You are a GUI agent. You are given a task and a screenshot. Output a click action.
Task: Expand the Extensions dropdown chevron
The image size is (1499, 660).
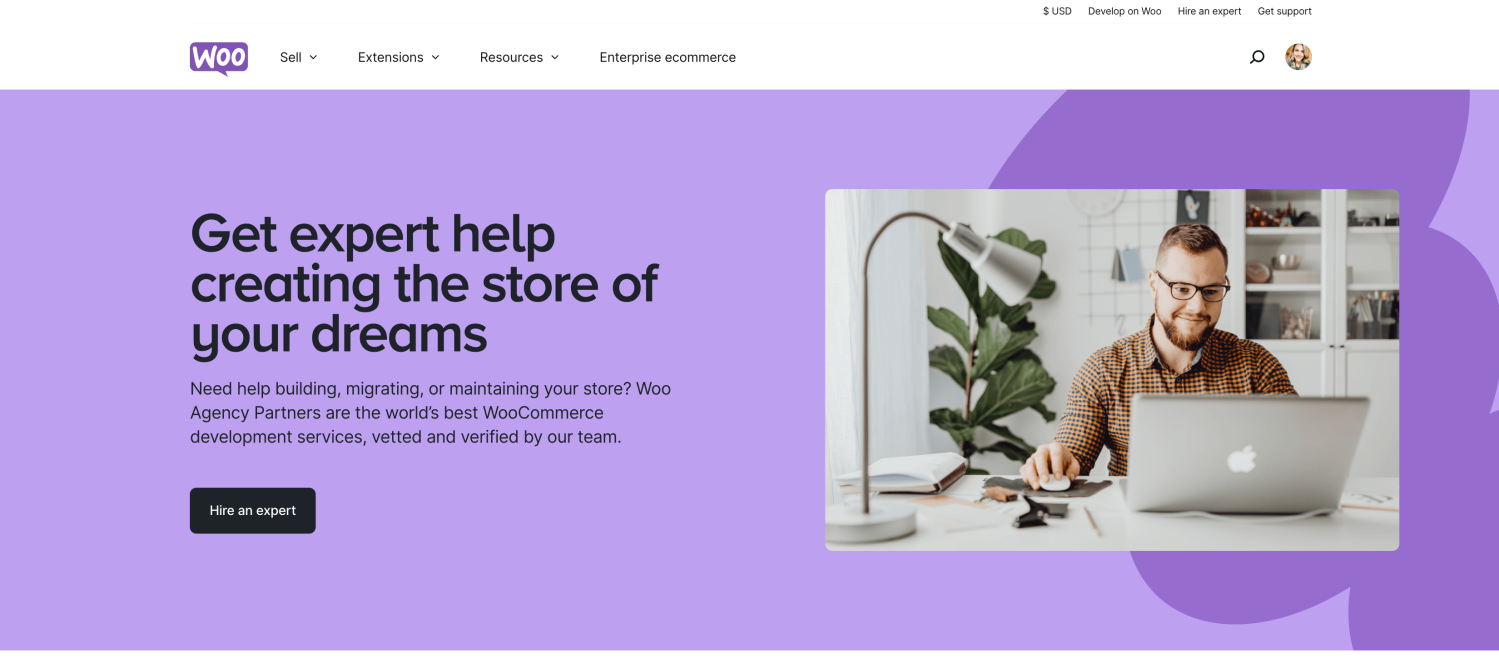coord(435,58)
